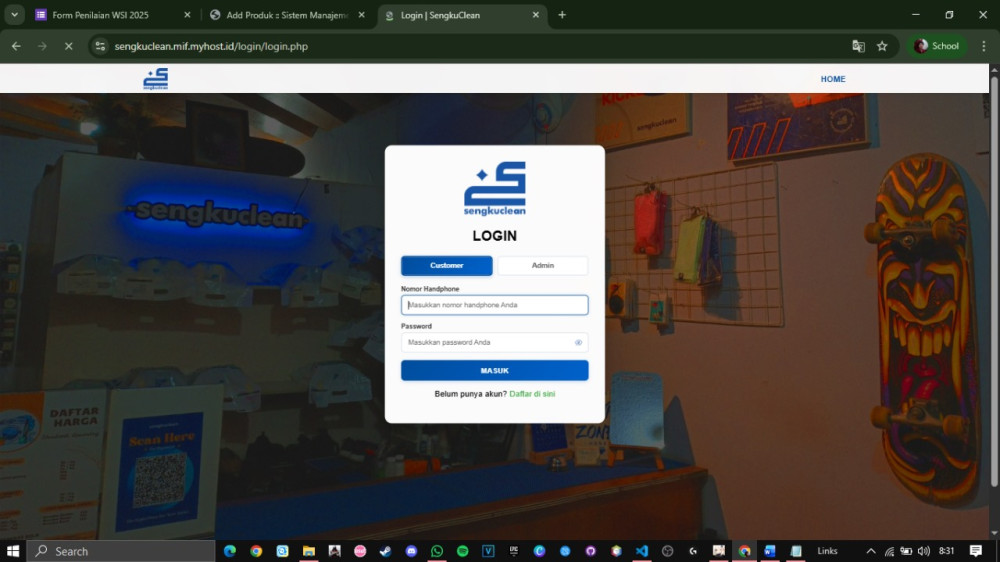
Task: Open the Chrome three-dot menu
Action: click(982, 46)
